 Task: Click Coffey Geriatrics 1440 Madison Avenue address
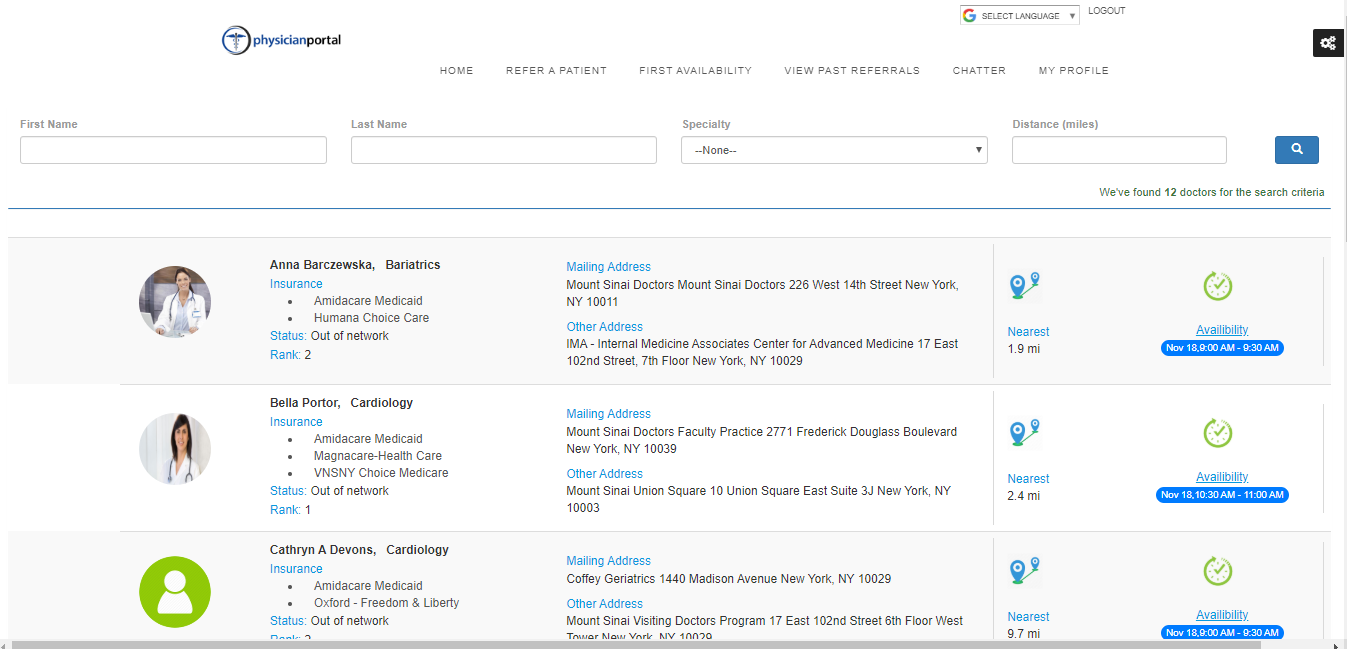coord(728,579)
